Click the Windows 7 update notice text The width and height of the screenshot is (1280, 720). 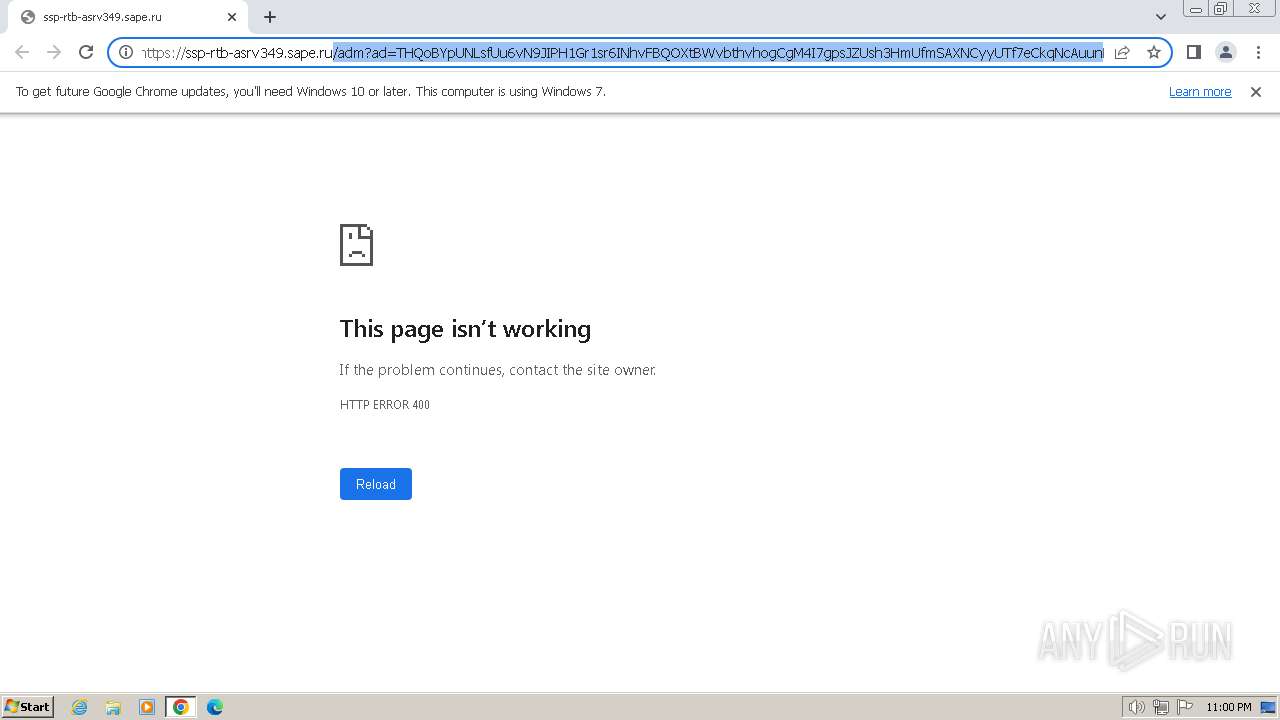pyautogui.click(x=311, y=92)
